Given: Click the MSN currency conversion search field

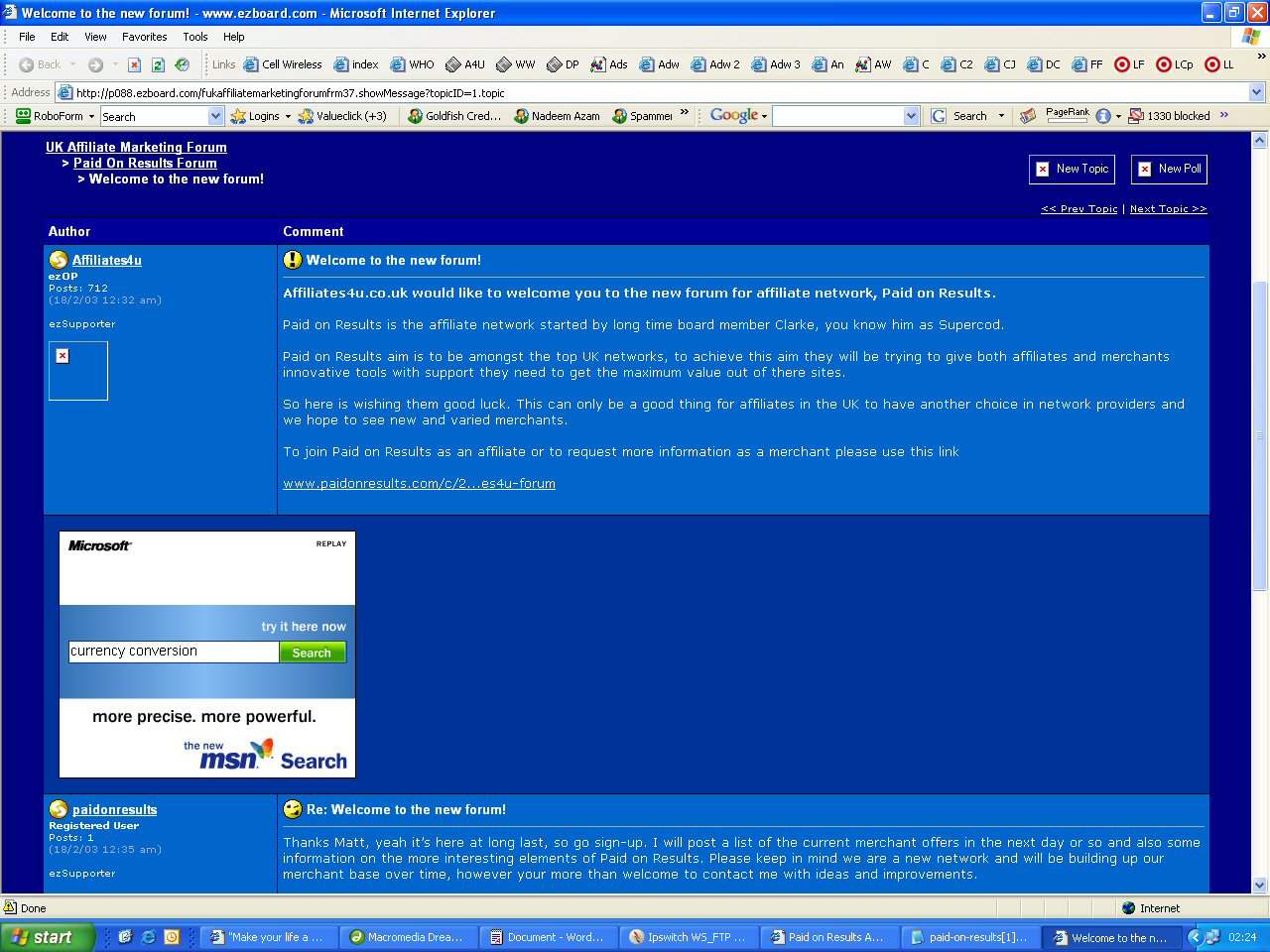Looking at the screenshot, I should [173, 652].
